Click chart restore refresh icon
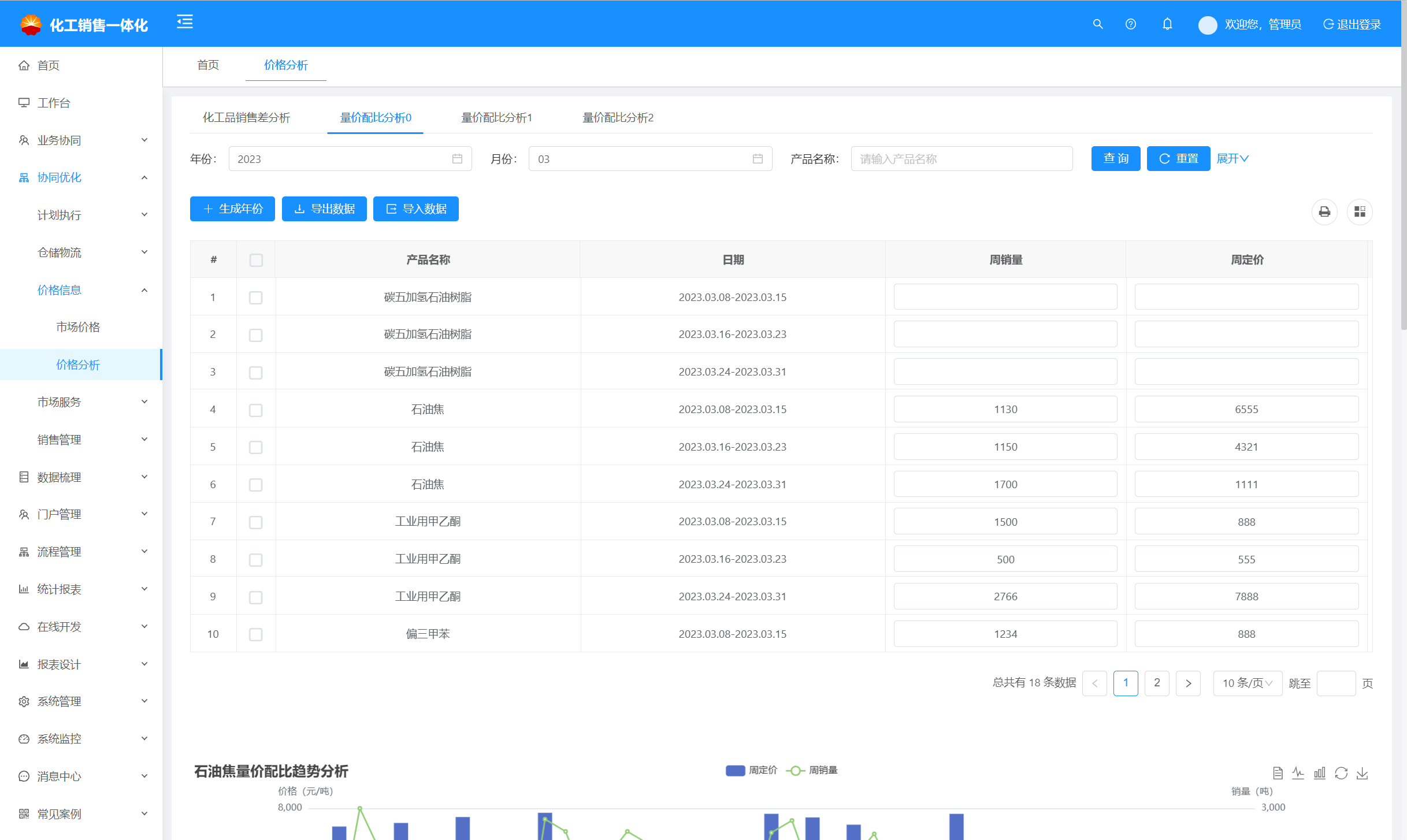This screenshot has width=1407, height=840. pos(1341,773)
